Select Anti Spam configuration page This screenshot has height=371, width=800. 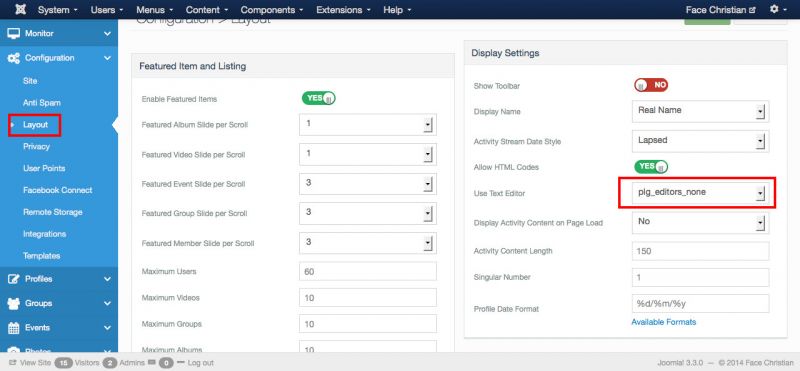tap(42, 103)
